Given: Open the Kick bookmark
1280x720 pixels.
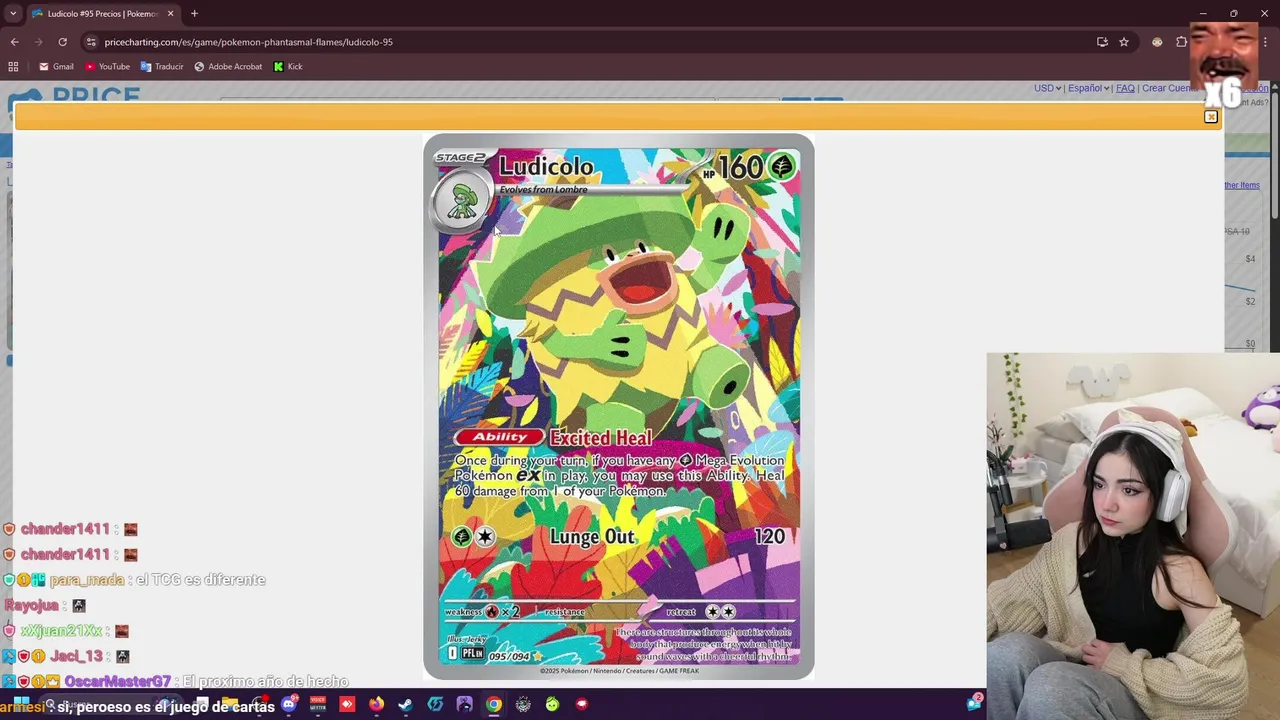Looking at the screenshot, I should tap(288, 67).
